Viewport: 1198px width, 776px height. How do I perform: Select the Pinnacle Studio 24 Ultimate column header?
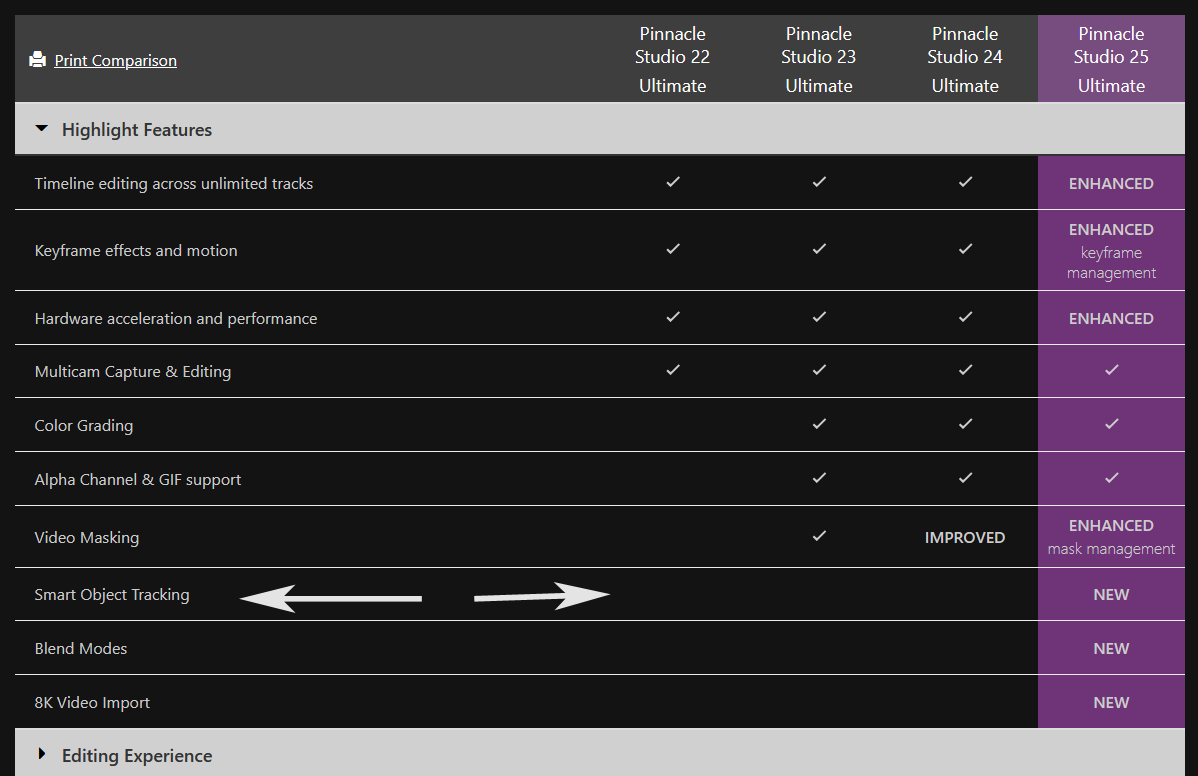[x=965, y=60]
